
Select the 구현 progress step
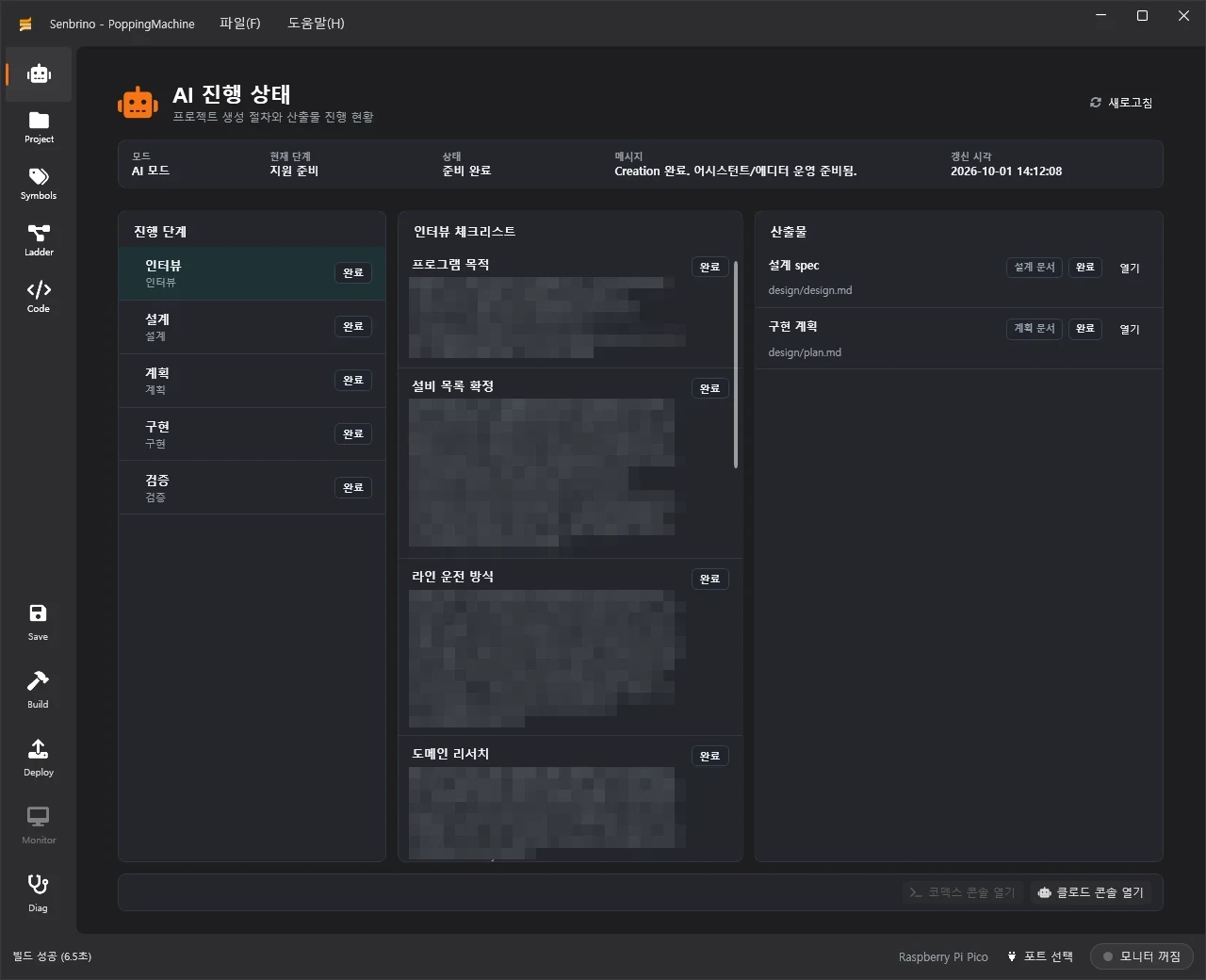(252, 434)
